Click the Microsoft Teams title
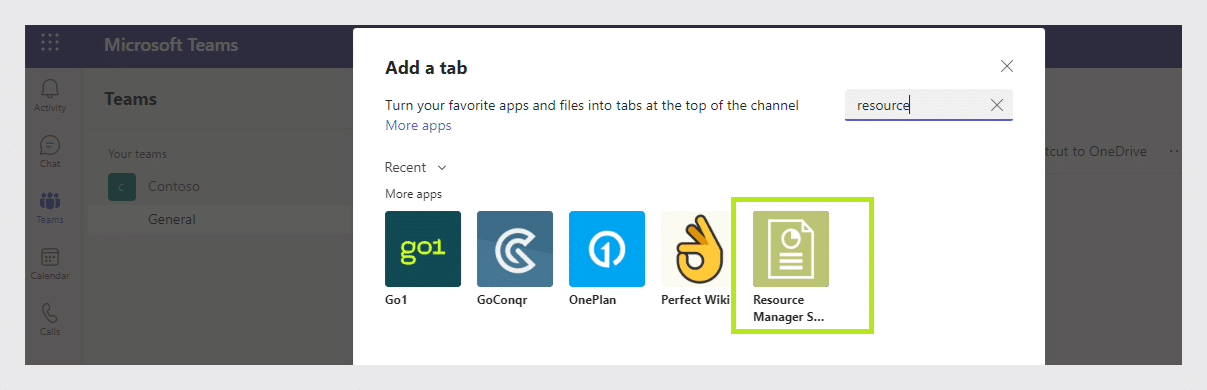 click(171, 45)
